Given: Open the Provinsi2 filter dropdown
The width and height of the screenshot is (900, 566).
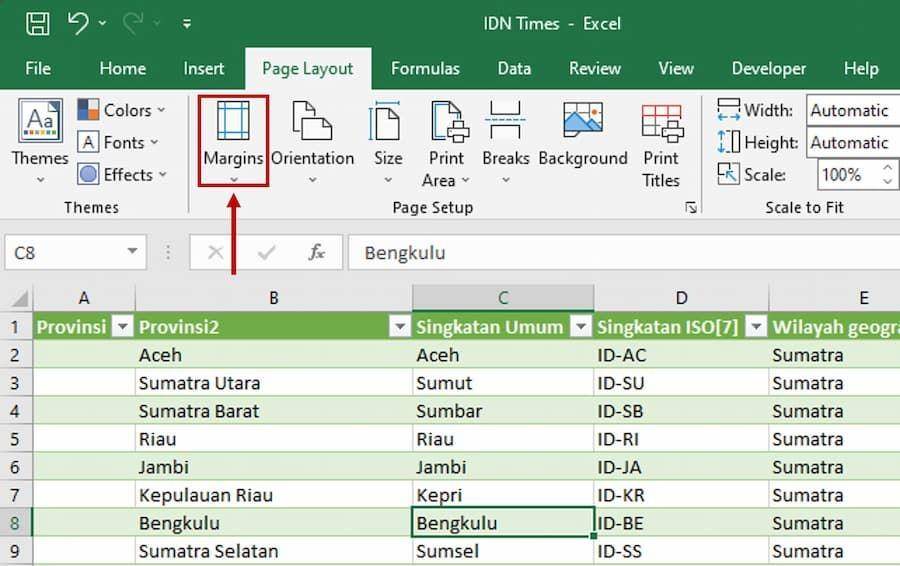Looking at the screenshot, I should [399, 327].
